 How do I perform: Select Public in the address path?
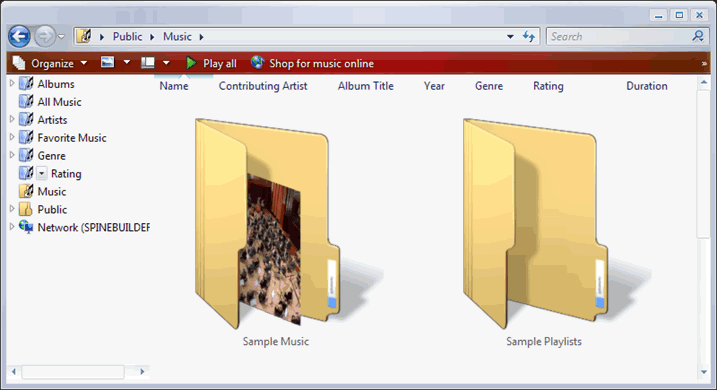[x=127, y=37]
